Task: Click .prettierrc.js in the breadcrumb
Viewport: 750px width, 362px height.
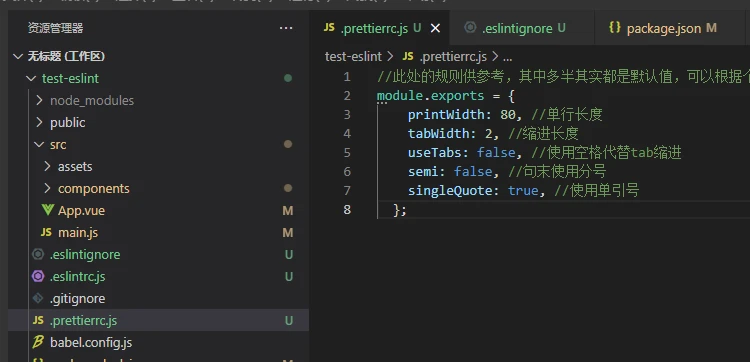Action: tap(453, 56)
